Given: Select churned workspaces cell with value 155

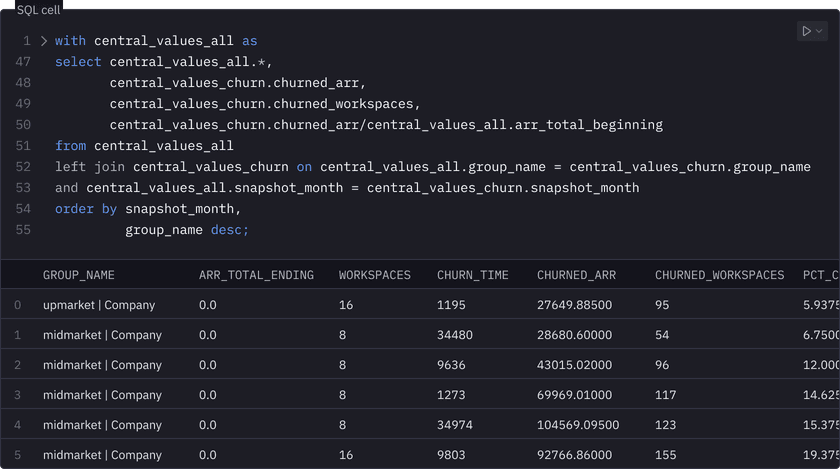Looking at the screenshot, I should (x=666, y=455).
